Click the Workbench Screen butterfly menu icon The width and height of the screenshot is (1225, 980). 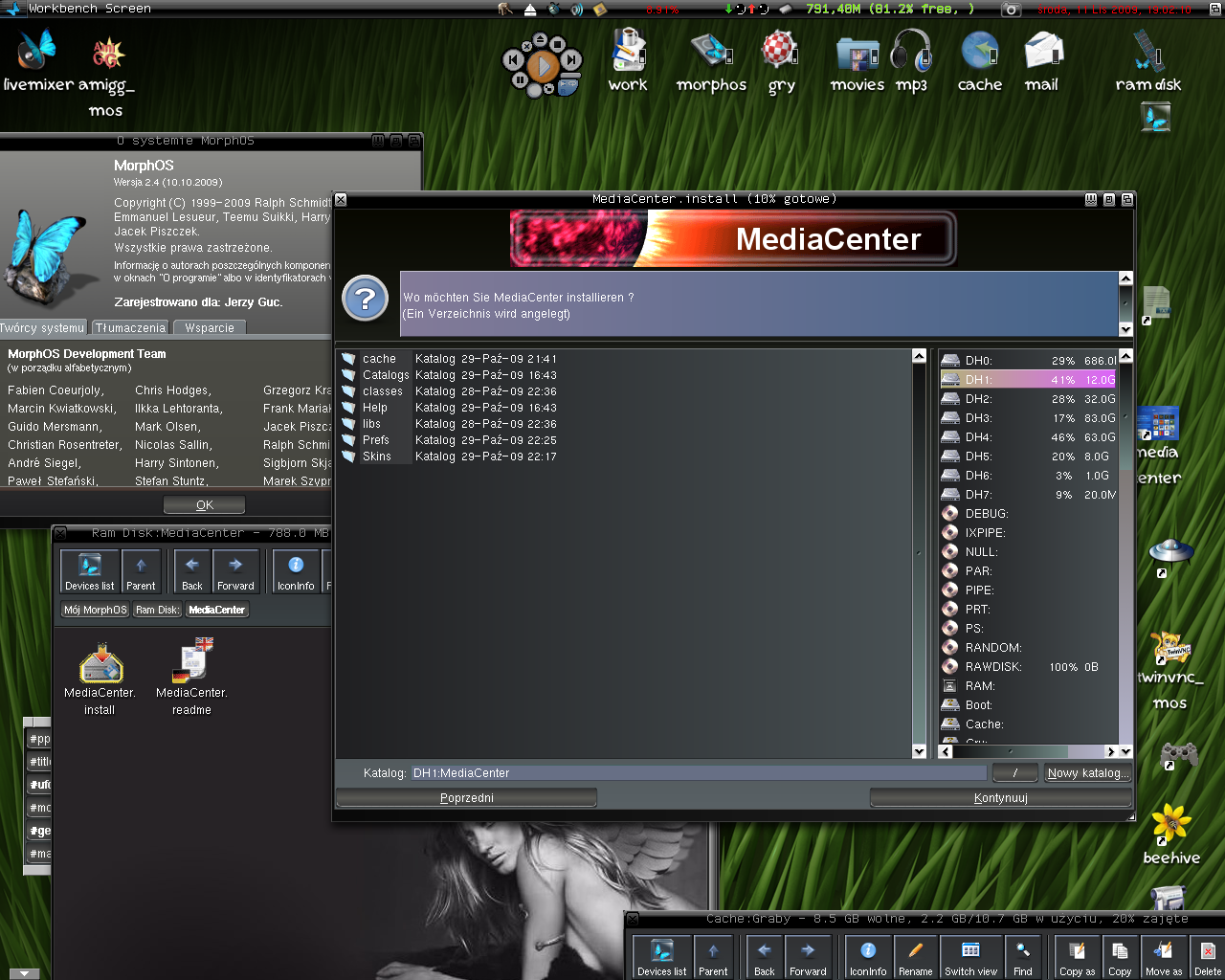(x=12, y=9)
